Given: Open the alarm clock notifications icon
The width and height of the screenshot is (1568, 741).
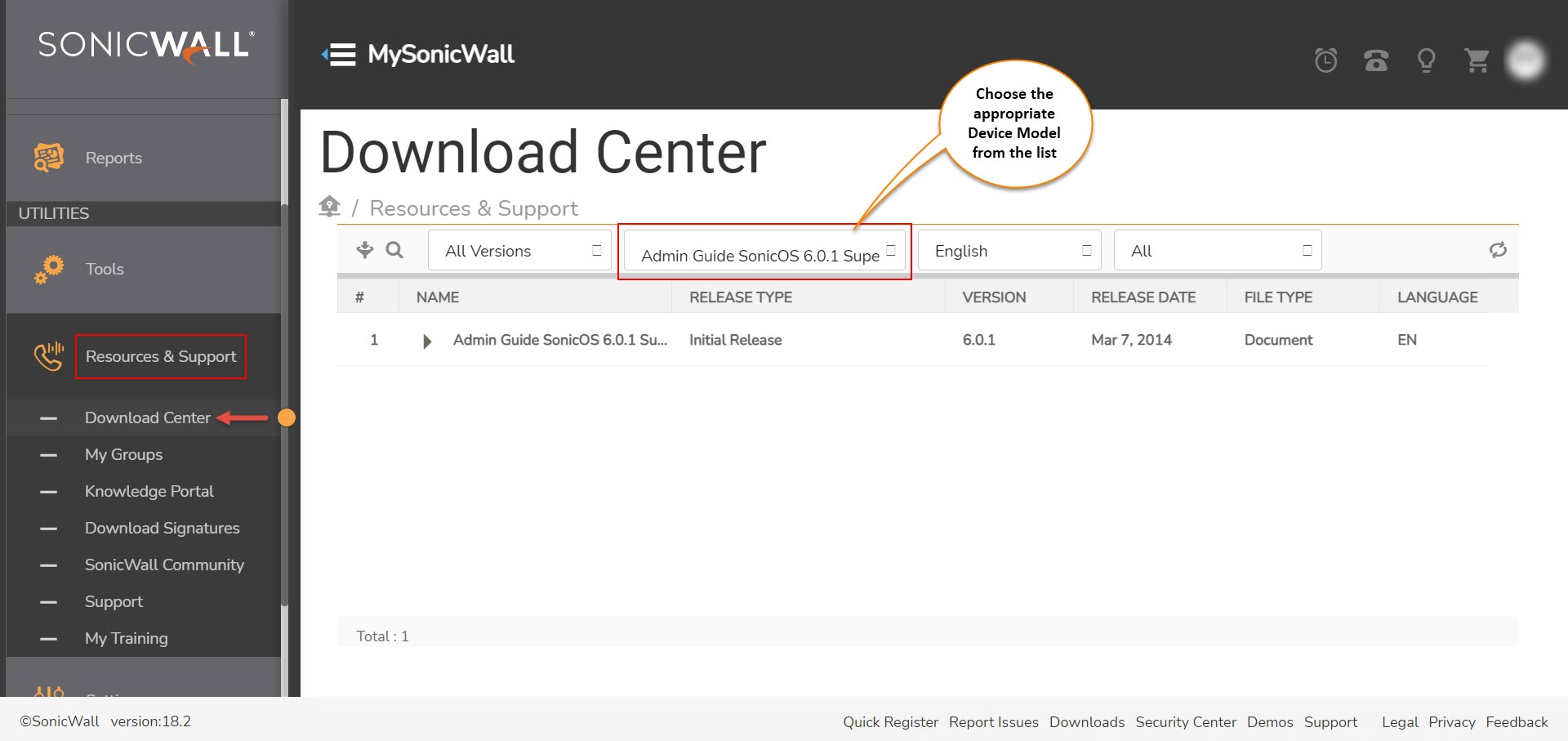Looking at the screenshot, I should click(x=1325, y=60).
